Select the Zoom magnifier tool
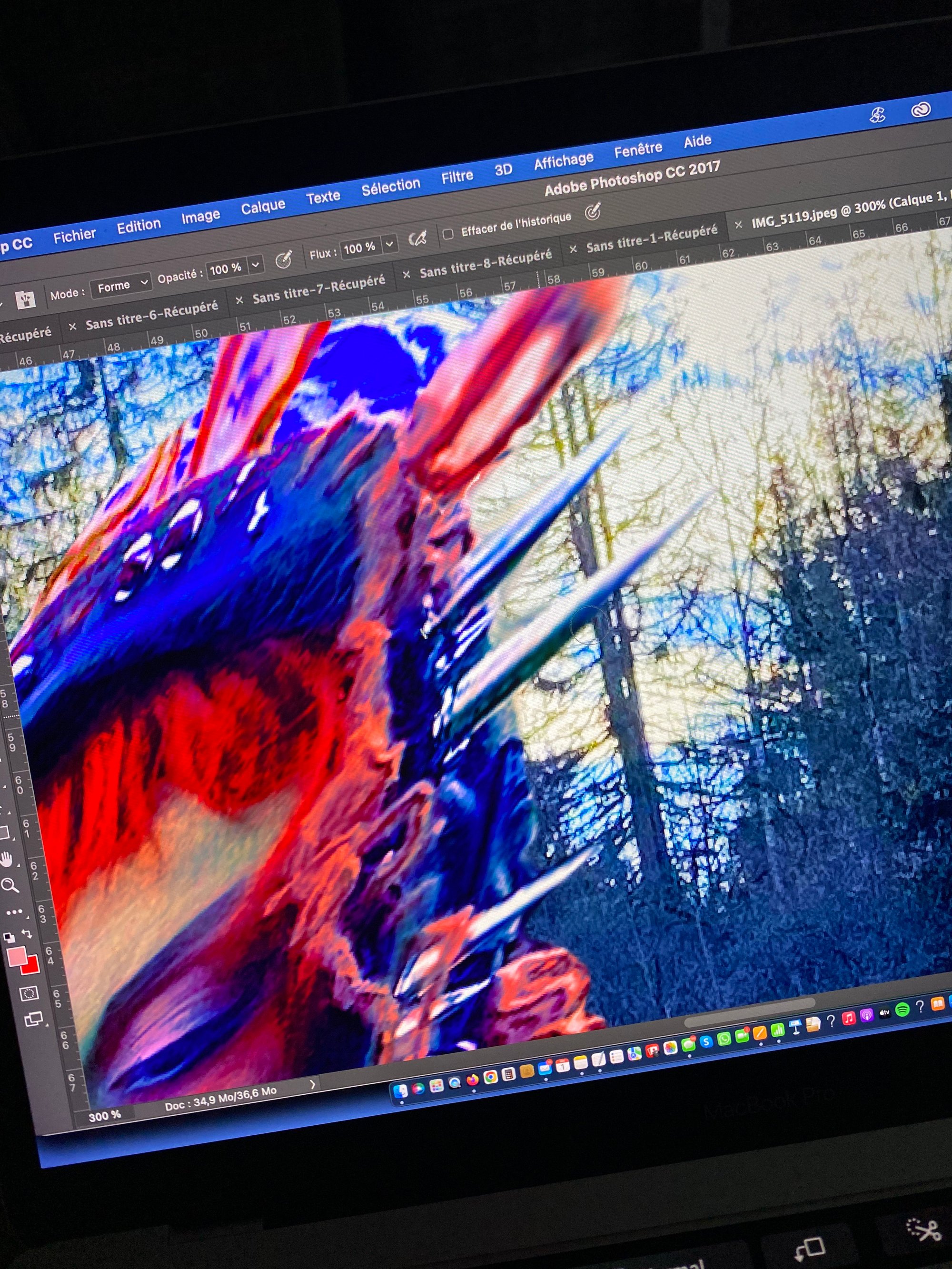 click(10, 886)
